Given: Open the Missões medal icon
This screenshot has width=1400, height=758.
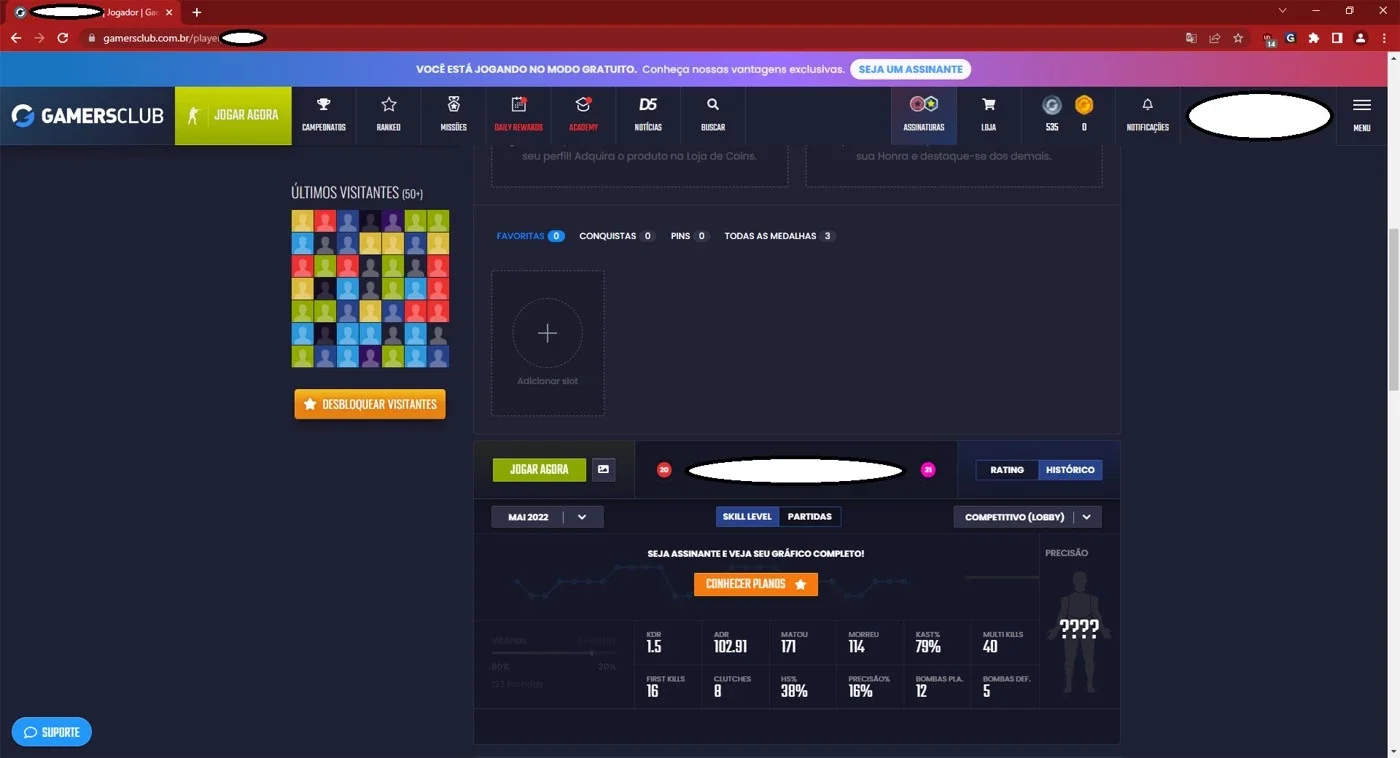Looking at the screenshot, I should pos(453,104).
